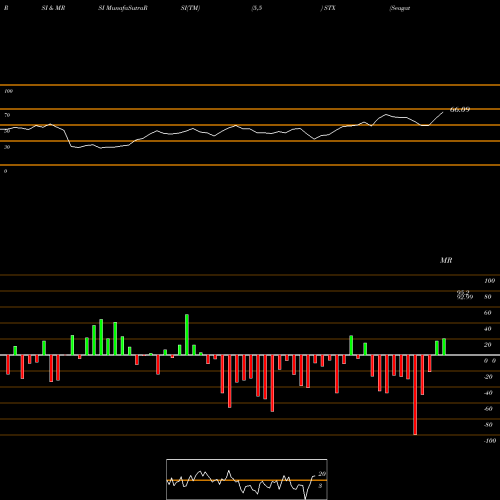This screenshot has height=500, width=500.
Task: Click the -60 label on MR axis
Action: click(x=488, y=409)
